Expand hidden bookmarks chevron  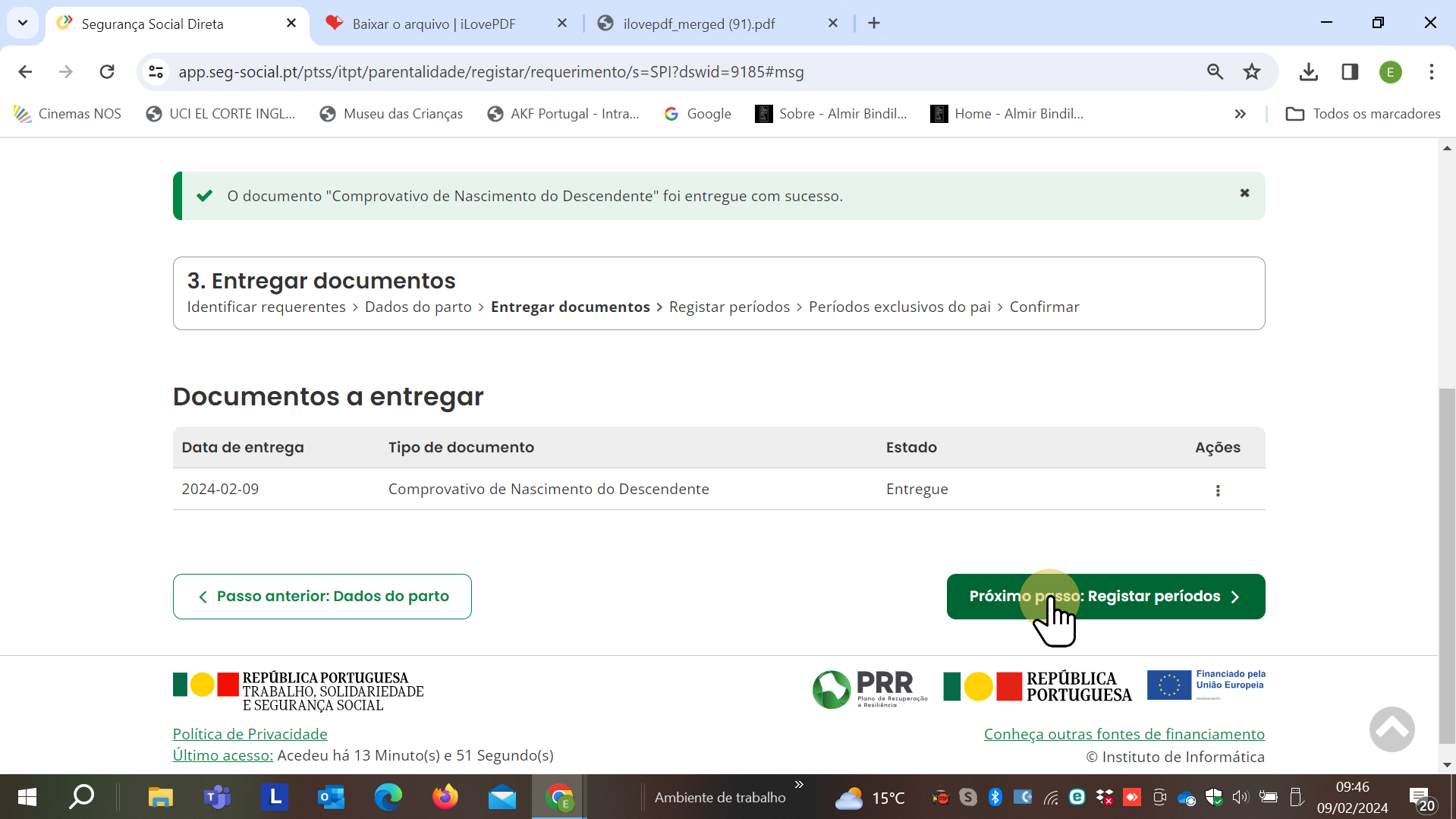[1240, 114]
